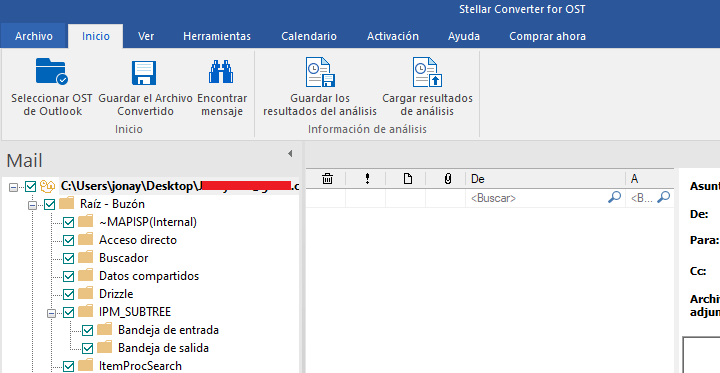Click Cargar resultados de análisis icon
The image size is (720, 373).
click(427, 72)
